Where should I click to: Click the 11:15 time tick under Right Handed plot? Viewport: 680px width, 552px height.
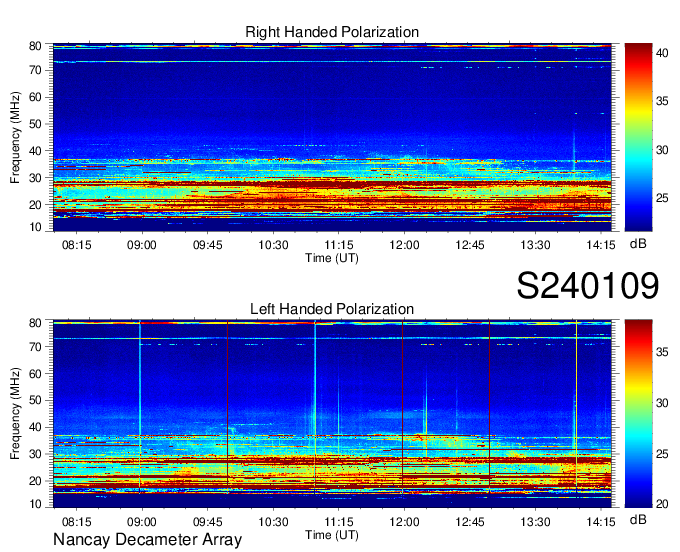coord(339,245)
